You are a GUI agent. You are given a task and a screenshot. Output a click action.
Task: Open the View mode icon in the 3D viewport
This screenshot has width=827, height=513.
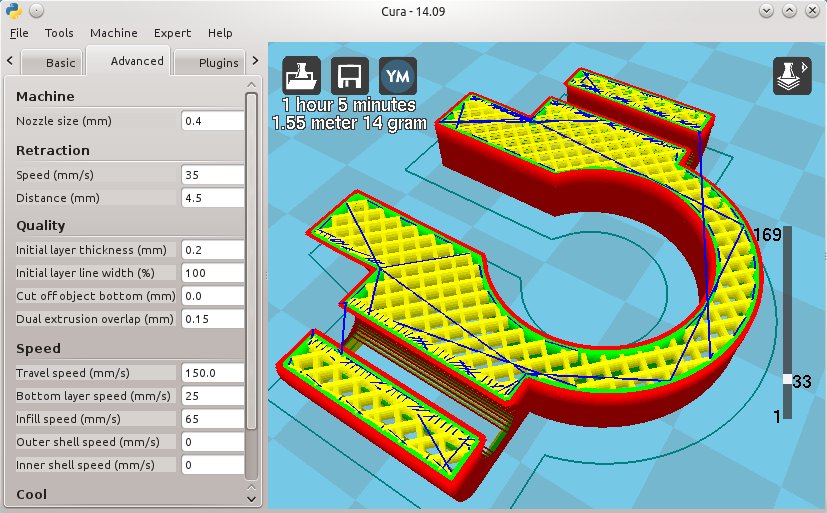point(791,77)
